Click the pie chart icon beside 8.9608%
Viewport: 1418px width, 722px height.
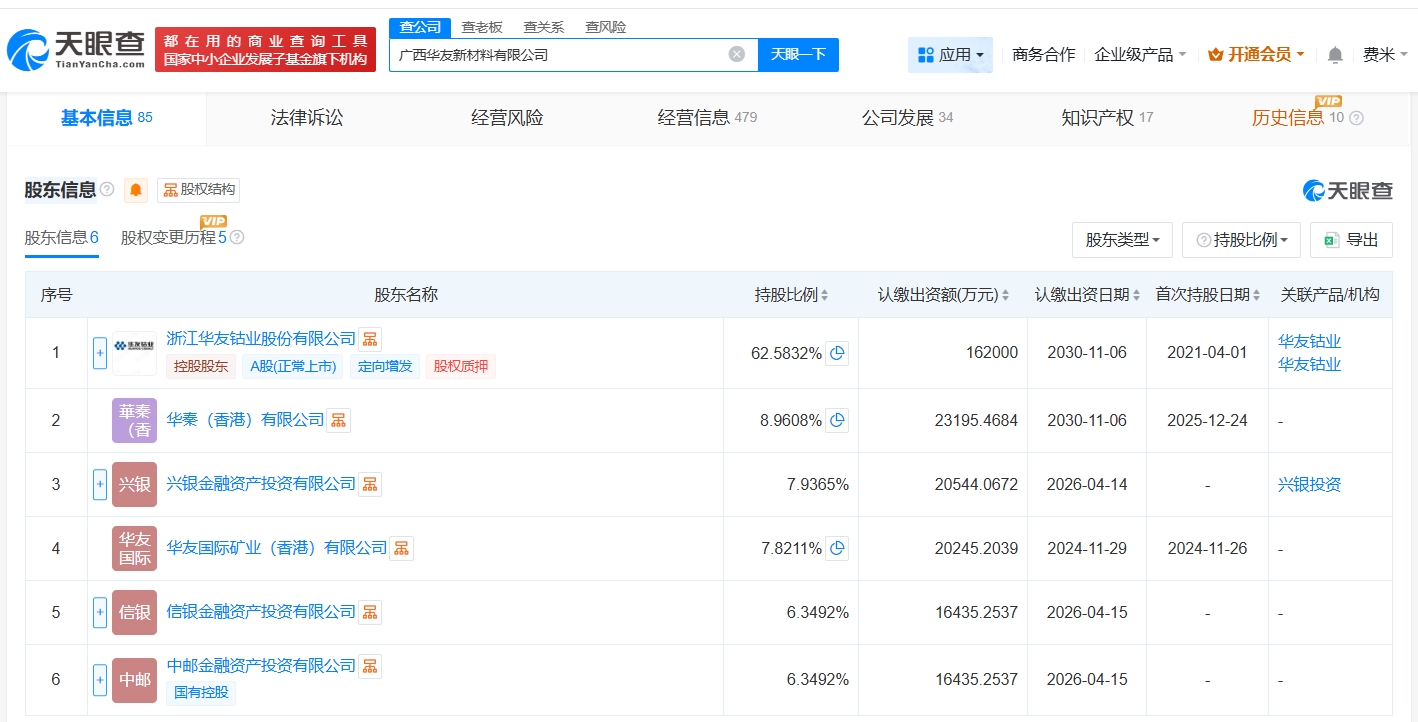tap(838, 420)
